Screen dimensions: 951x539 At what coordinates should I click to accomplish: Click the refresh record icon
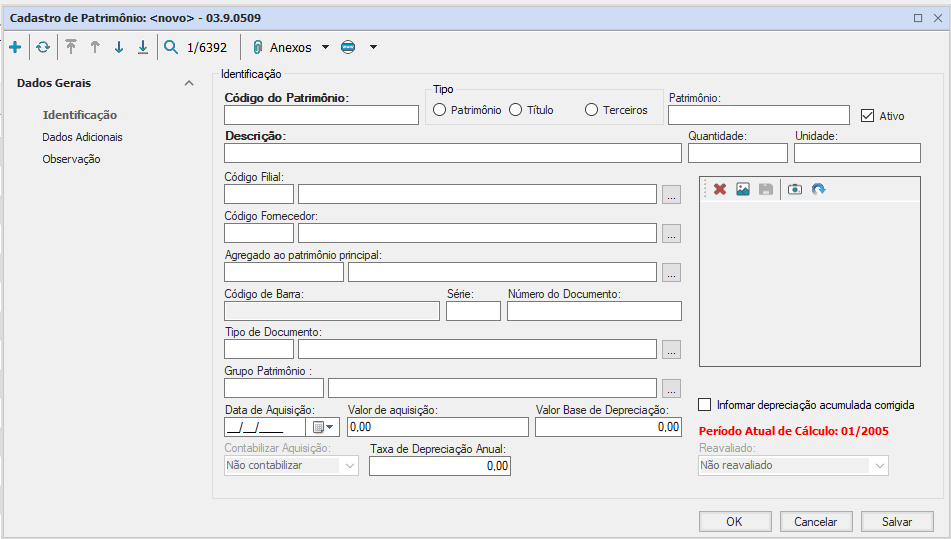pyautogui.click(x=43, y=47)
